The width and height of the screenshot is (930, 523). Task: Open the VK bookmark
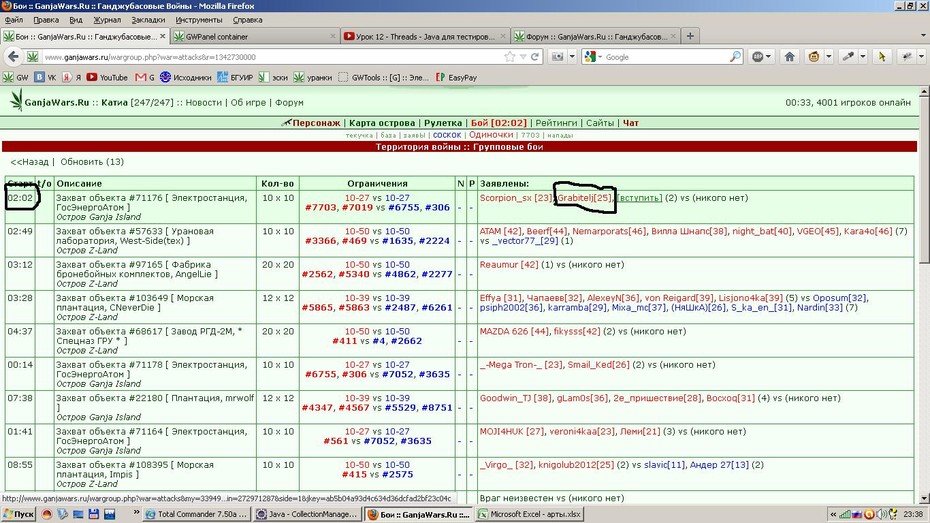tap(46, 78)
